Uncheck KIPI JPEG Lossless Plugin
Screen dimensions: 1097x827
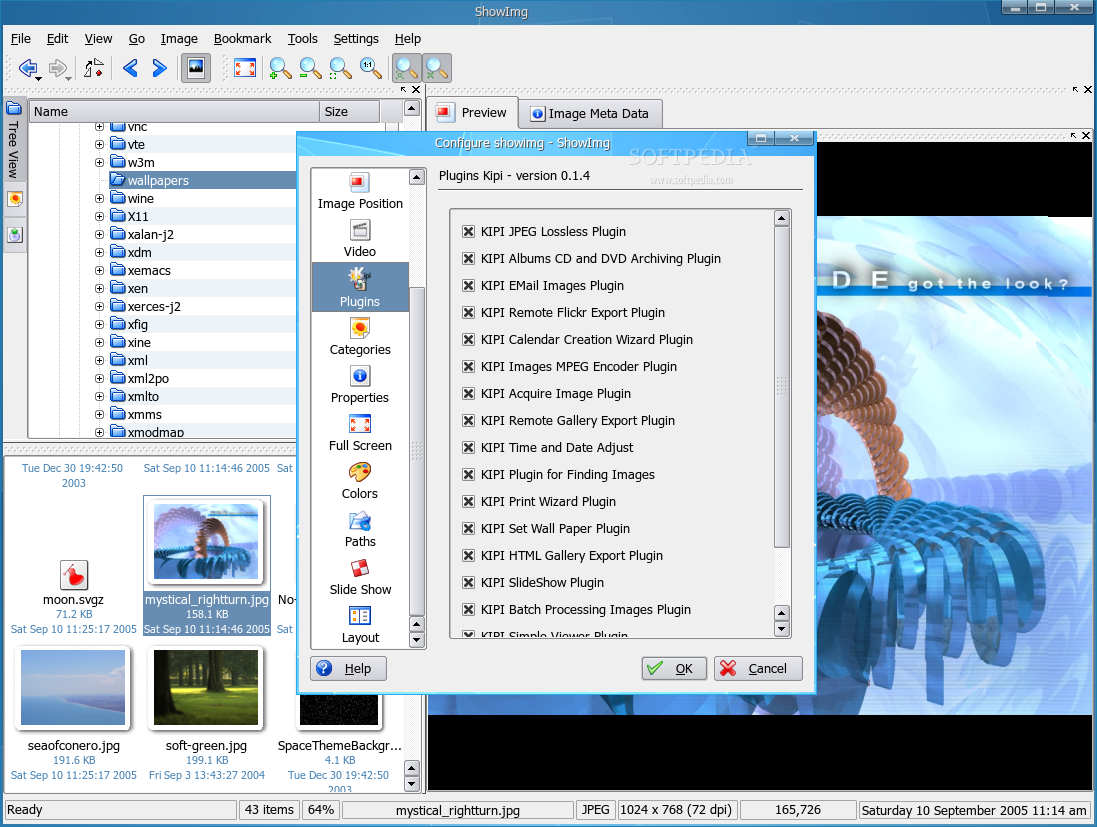tap(469, 232)
